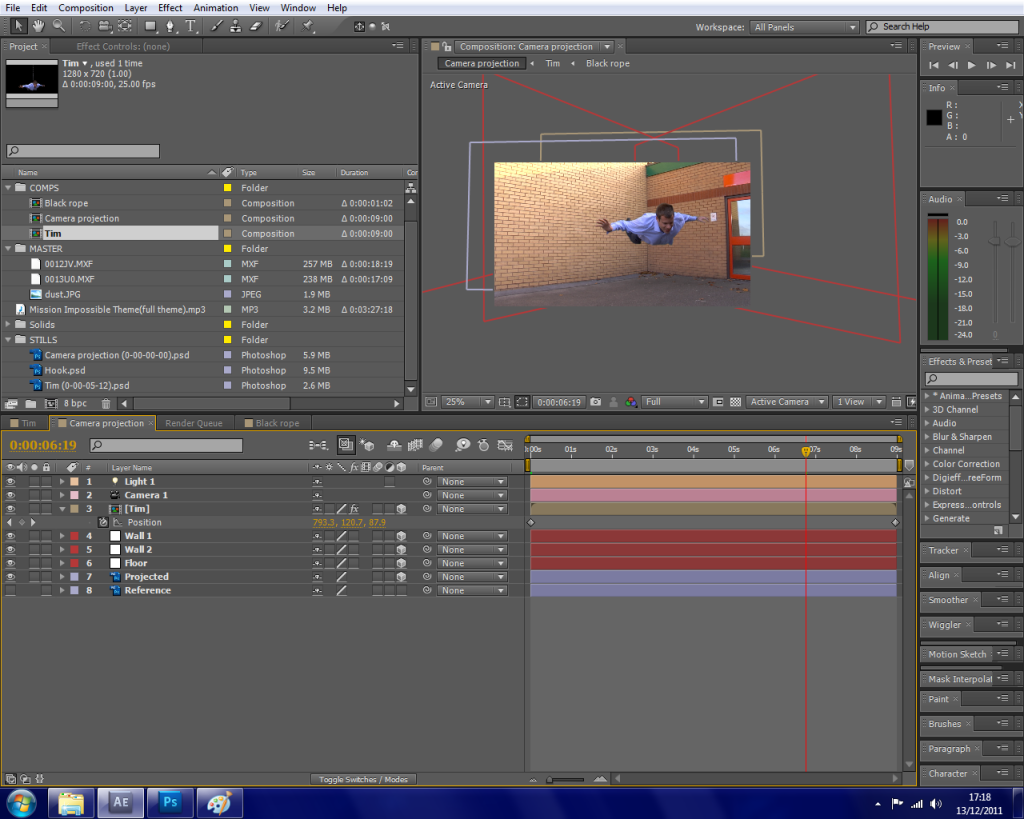Select the Unified Camera tool
This screenshot has height=819, width=1024.
click(104, 26)
